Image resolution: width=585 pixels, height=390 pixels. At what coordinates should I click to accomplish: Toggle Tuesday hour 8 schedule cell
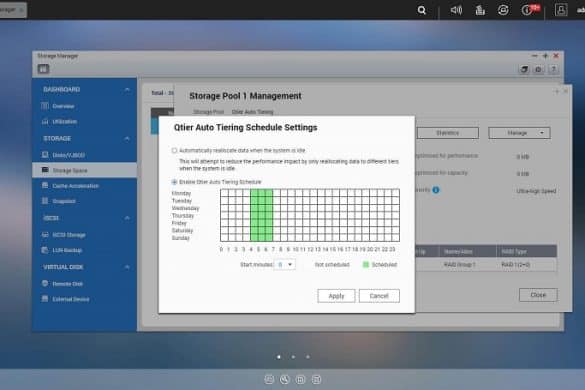click(284, 200)
